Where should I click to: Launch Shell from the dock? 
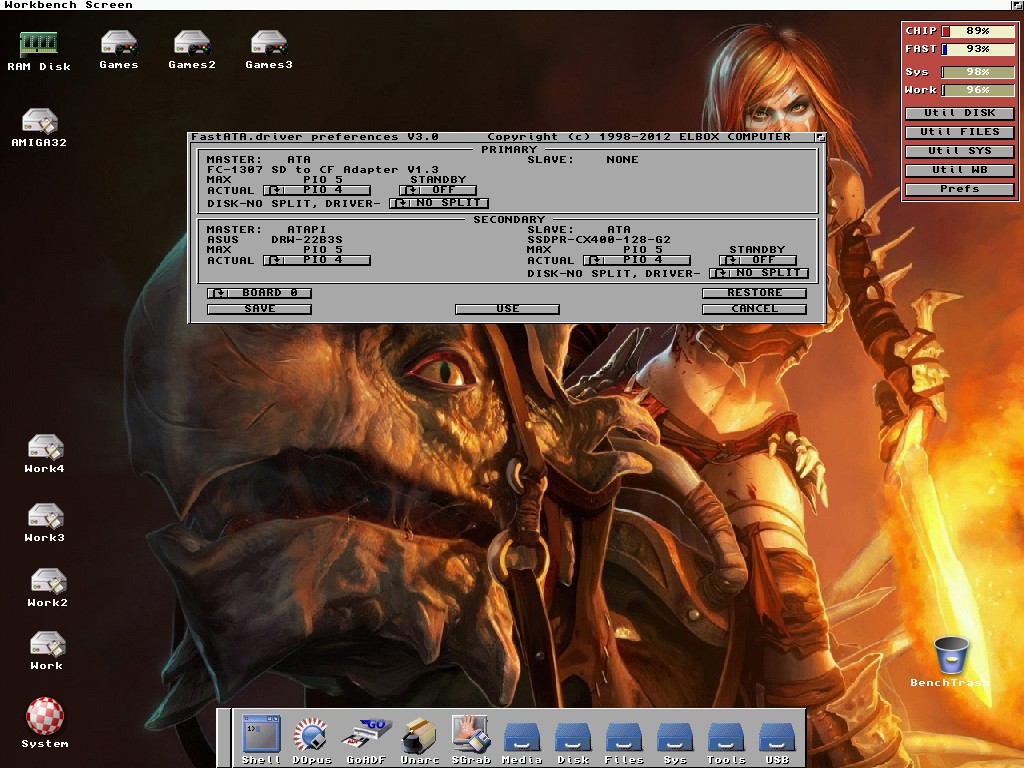click(x=261, y=739)
